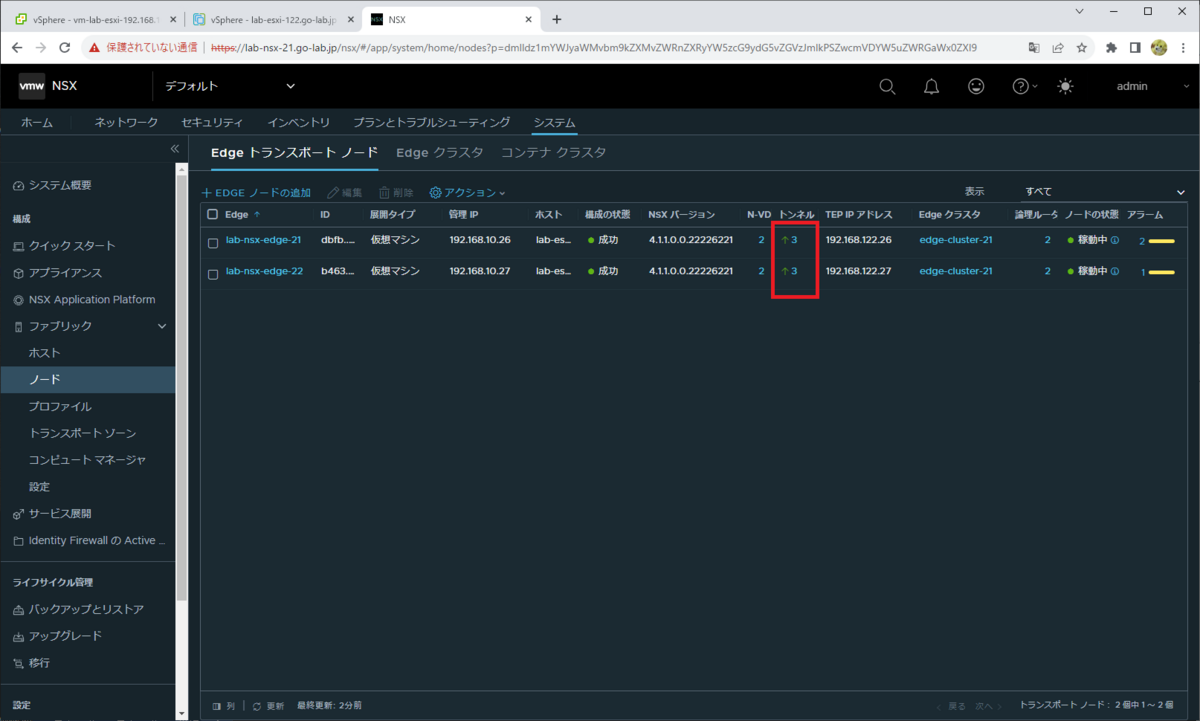Switch to the コンテナ クラスタ tab
This screenshot has width=1200, height=721.
coord(553,153)
